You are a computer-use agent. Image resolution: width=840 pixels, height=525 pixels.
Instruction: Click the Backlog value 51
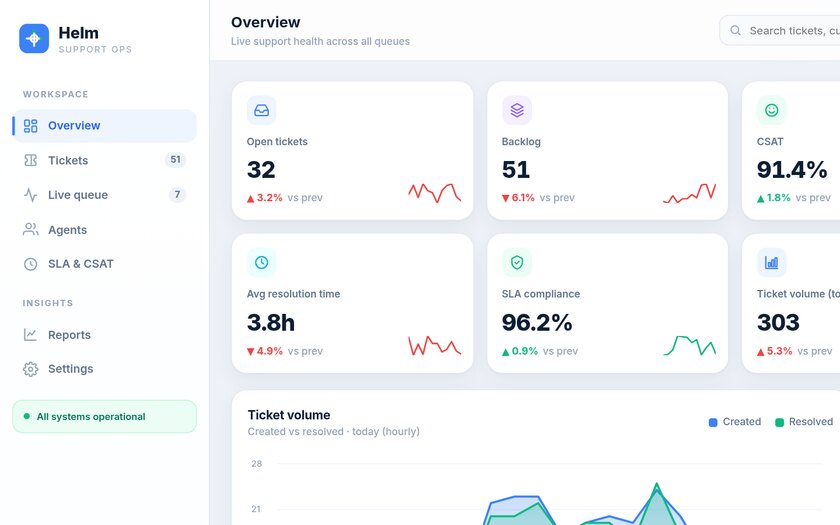516,170
